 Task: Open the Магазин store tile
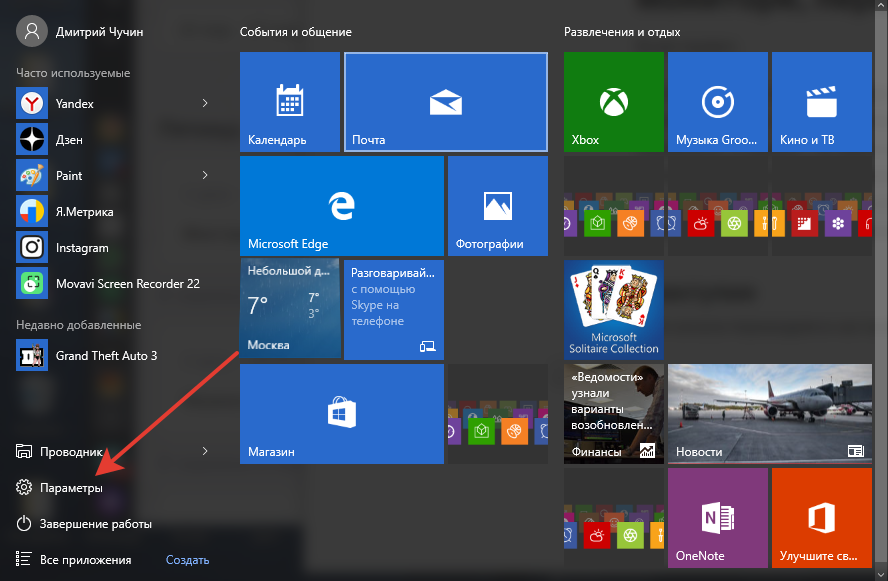[x=342, y=414]
